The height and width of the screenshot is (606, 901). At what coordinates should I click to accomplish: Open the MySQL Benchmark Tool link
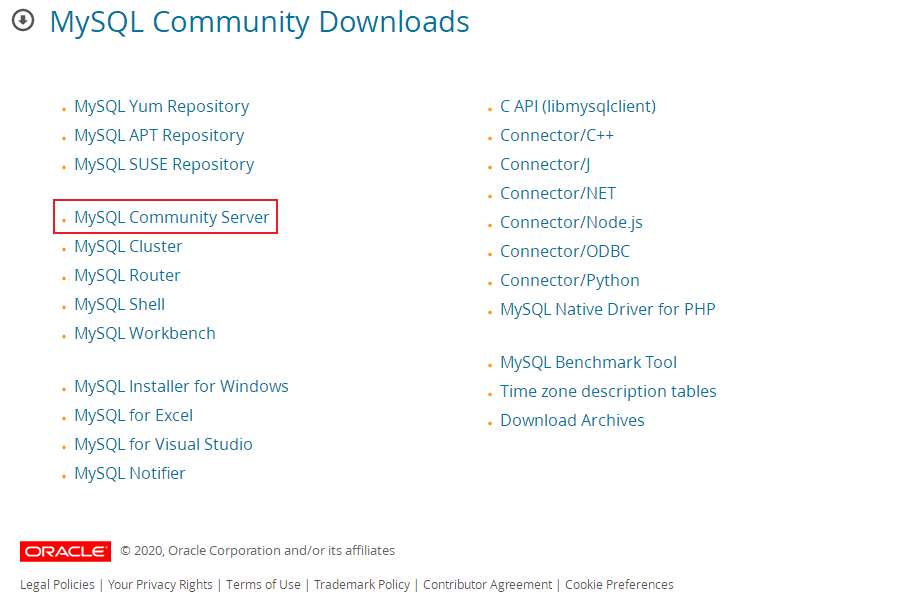[588, 362]
